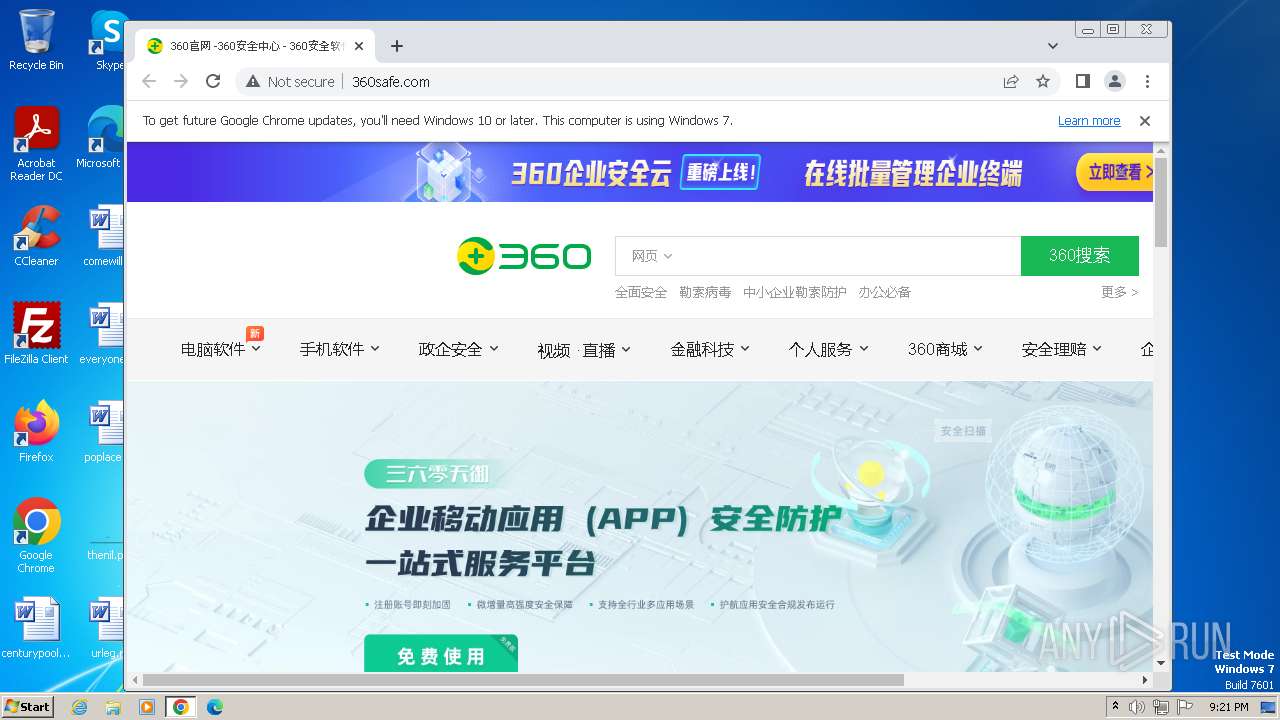Click the horizontal page scrollbar thumb
This screenshot has width=1280, height=720.
click(523, 680)
